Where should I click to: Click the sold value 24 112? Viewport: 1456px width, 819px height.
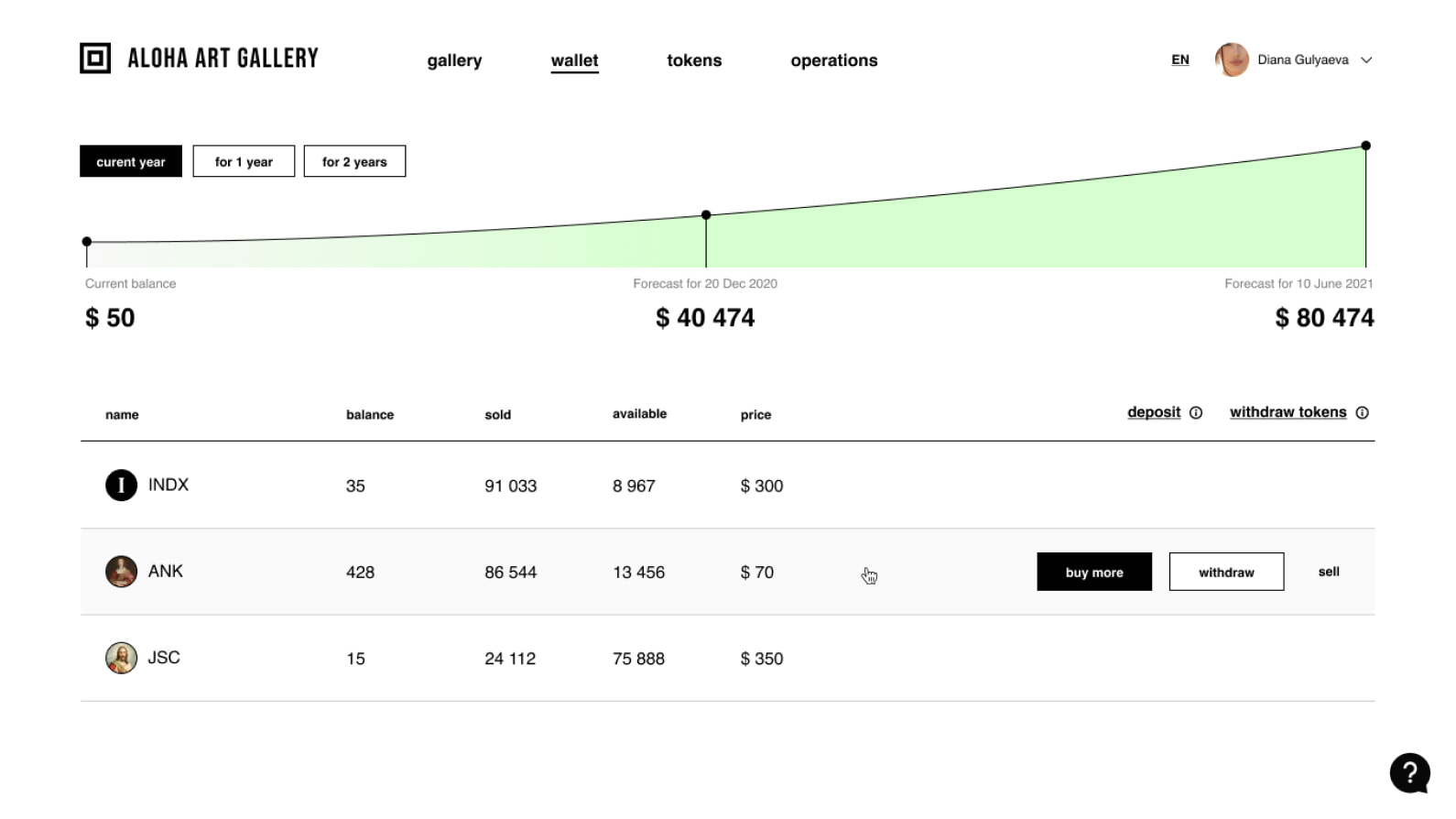[x=510, y=659]
